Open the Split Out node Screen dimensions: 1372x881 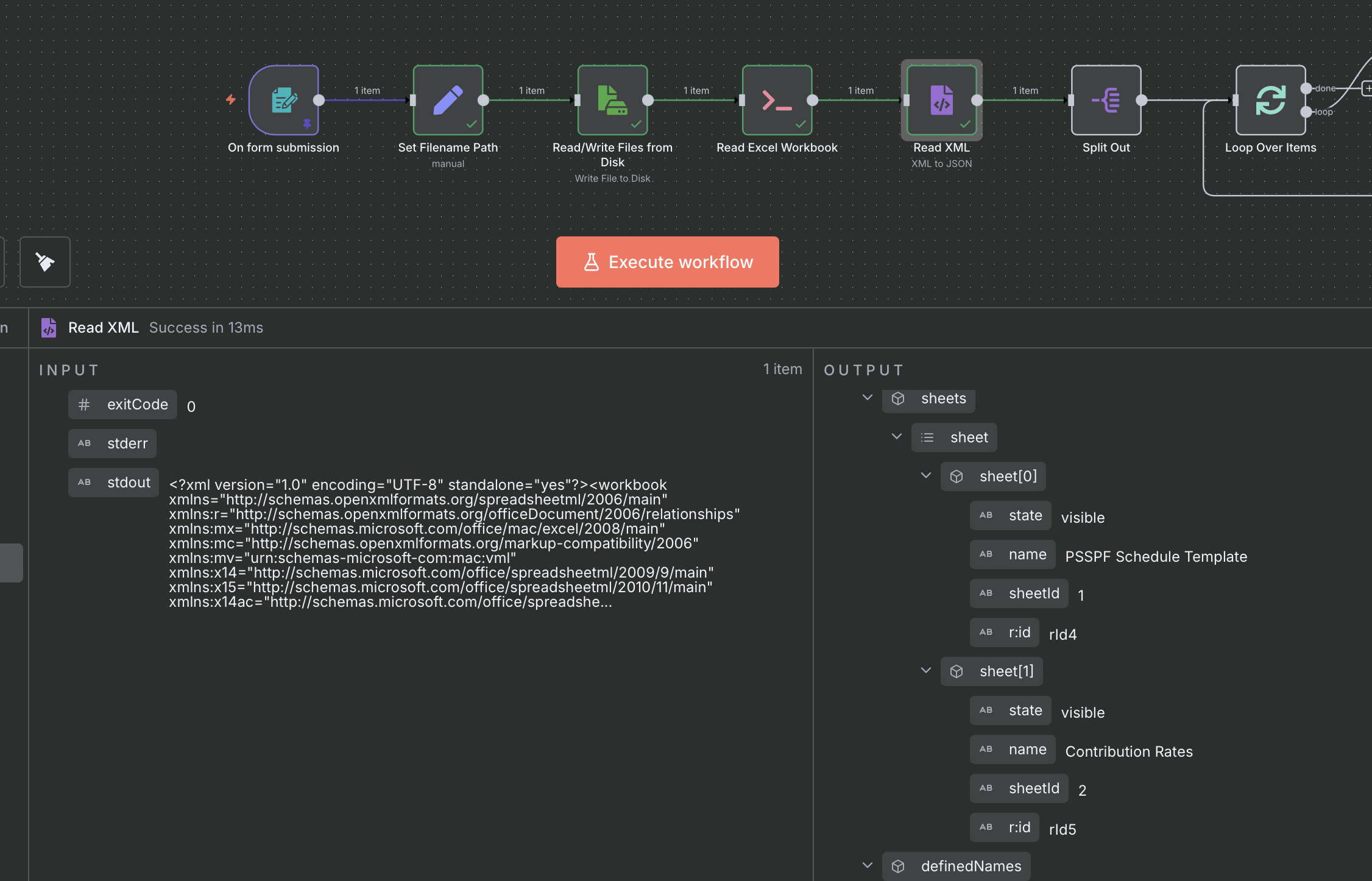pos(1106,100)
